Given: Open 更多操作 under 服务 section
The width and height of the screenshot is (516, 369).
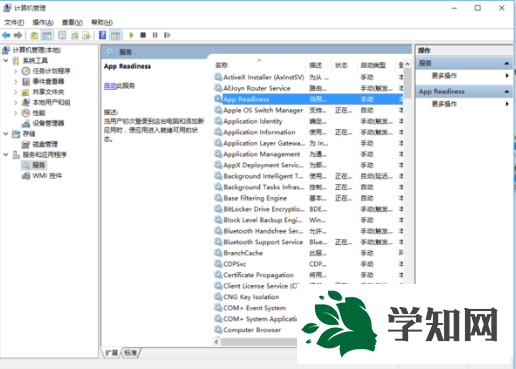Looking at the screenshot, I should click(x=444, y=76).
